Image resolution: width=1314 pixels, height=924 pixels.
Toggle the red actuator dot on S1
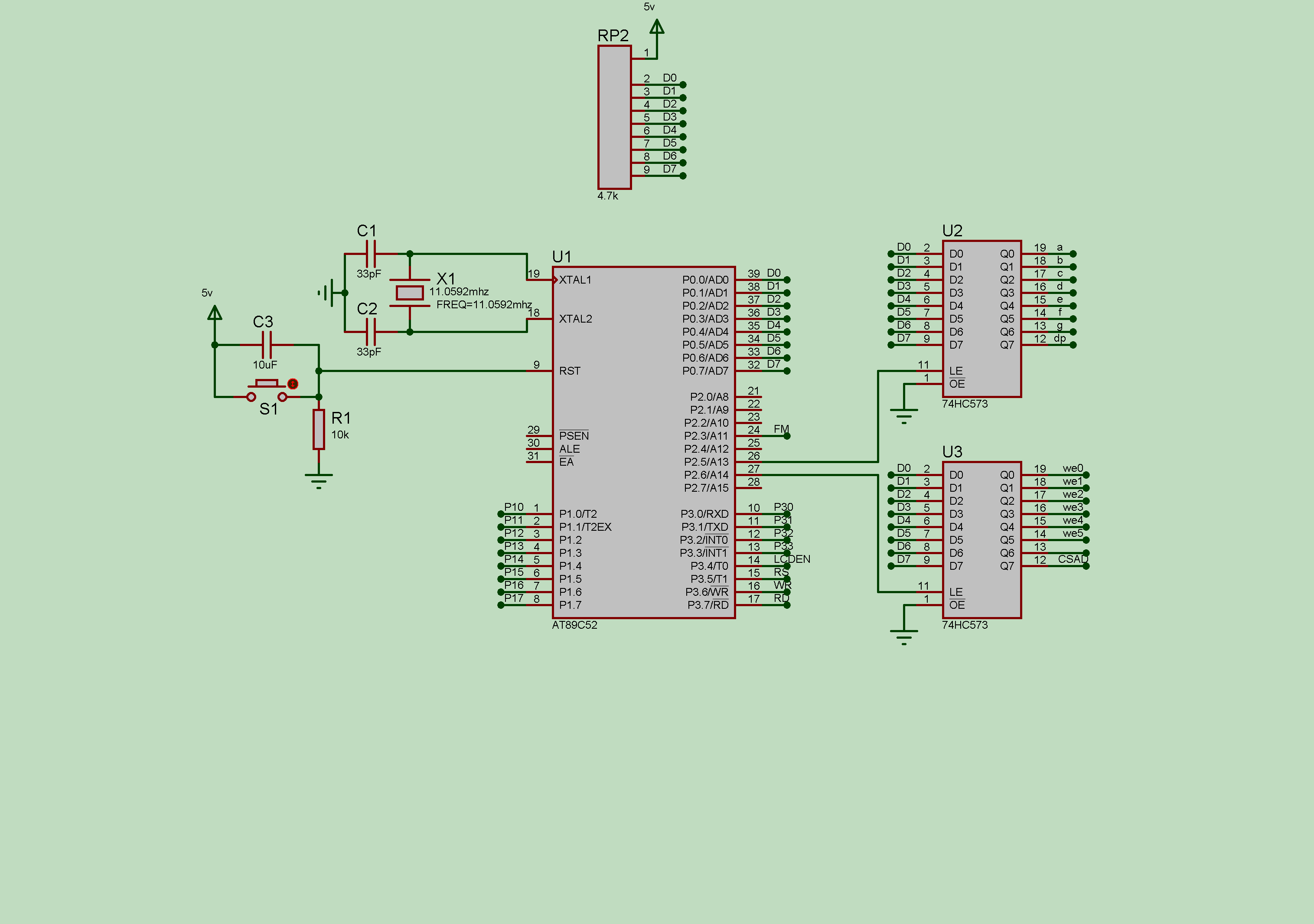pyautogui.click(x=293, y=384)
